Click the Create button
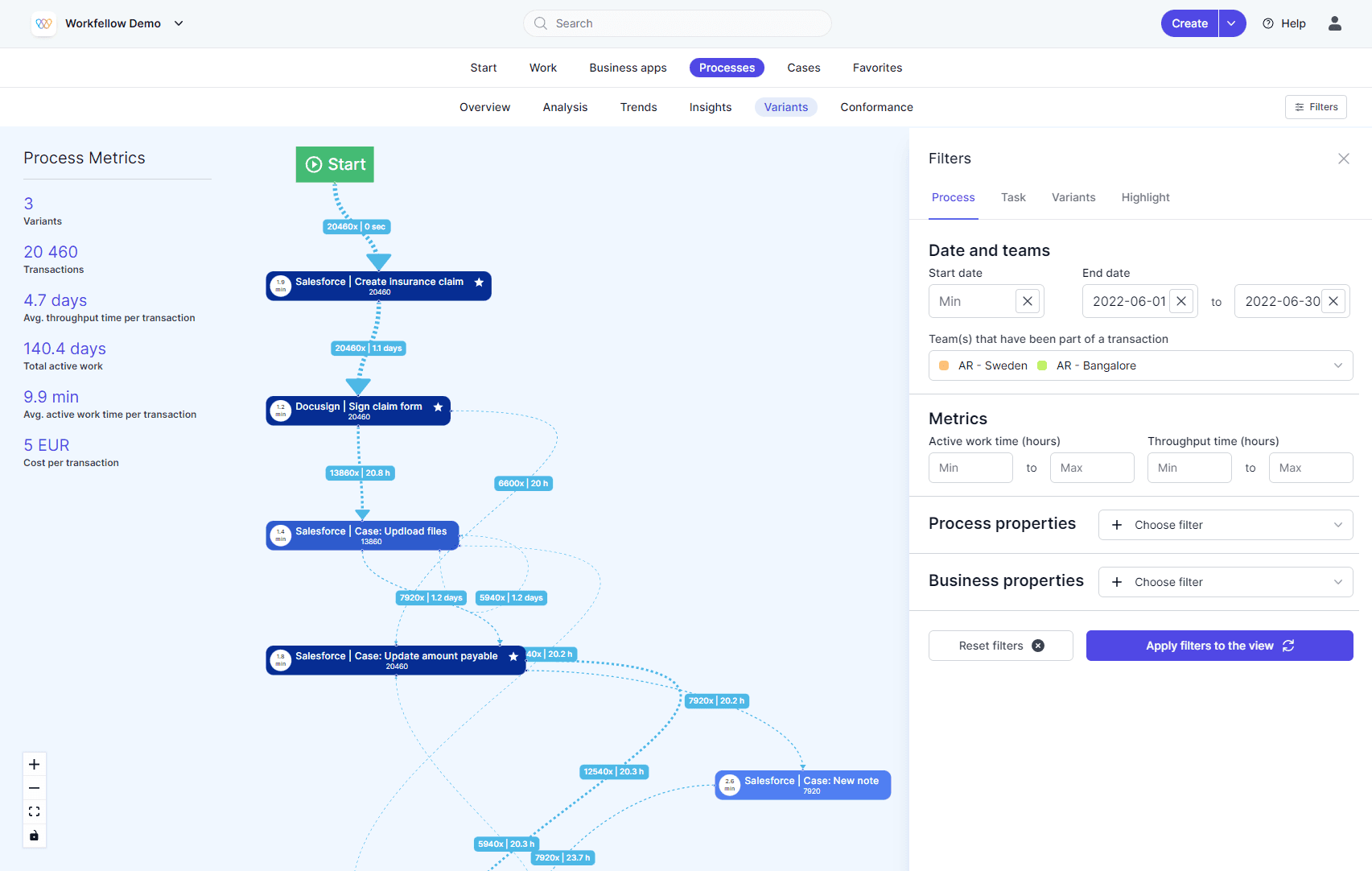This screenshot has height=871, width=1372. (x=1189, y=23)
